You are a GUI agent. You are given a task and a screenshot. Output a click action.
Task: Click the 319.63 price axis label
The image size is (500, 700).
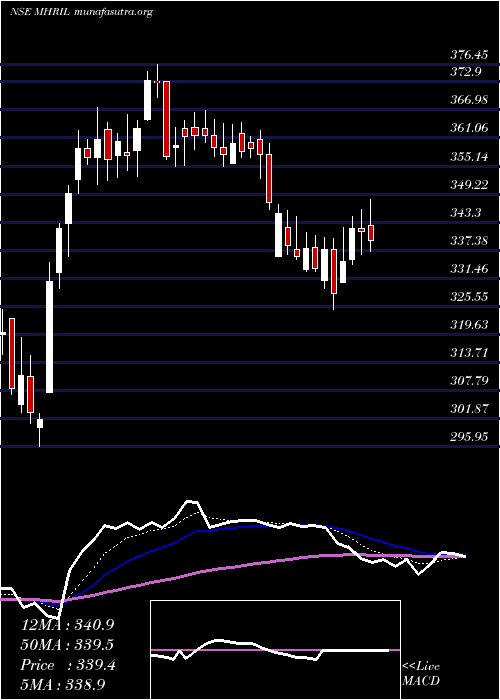(x=469, y=325)
